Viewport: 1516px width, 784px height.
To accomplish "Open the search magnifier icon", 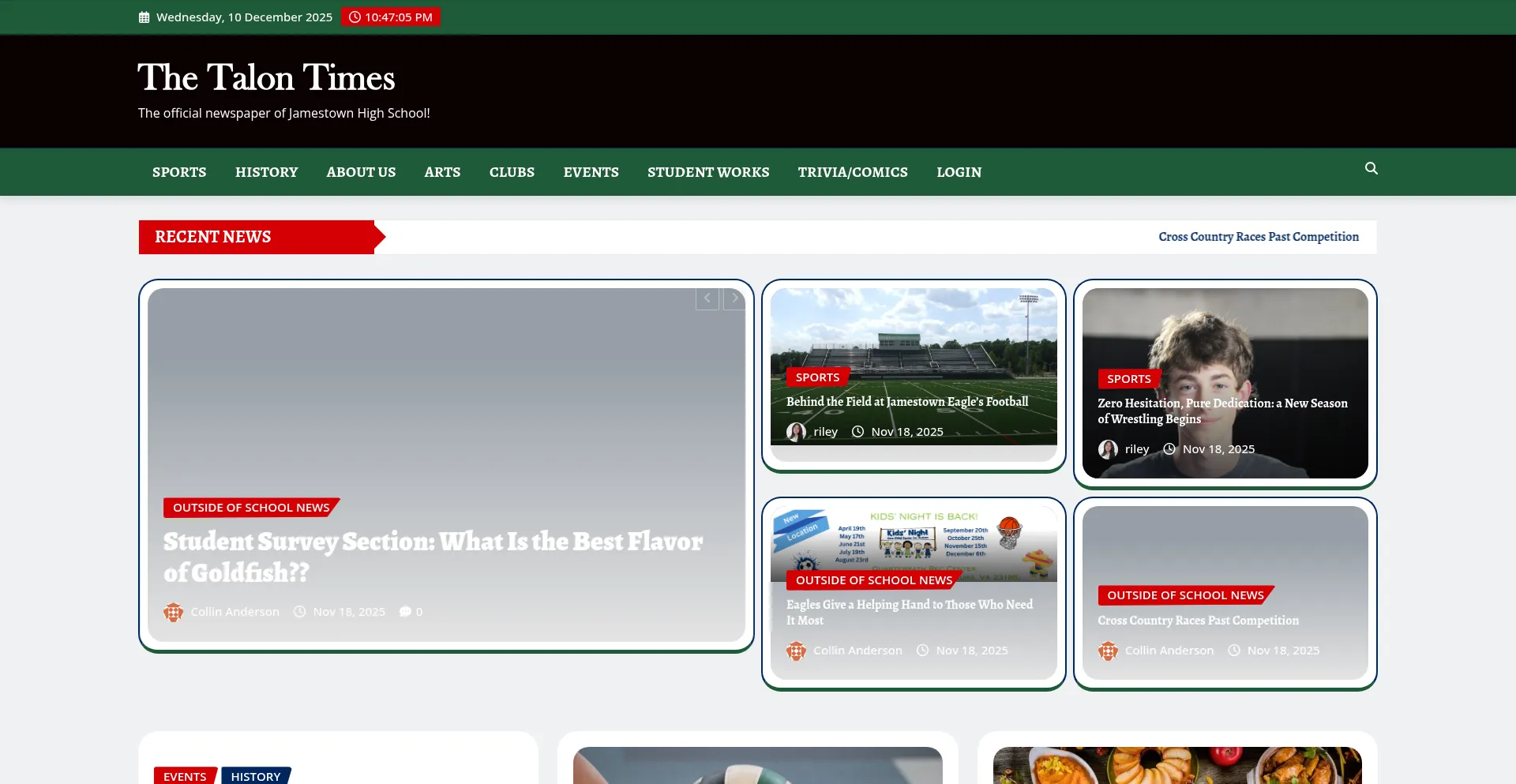I will pyautogui.click(x=1371, y=168).
